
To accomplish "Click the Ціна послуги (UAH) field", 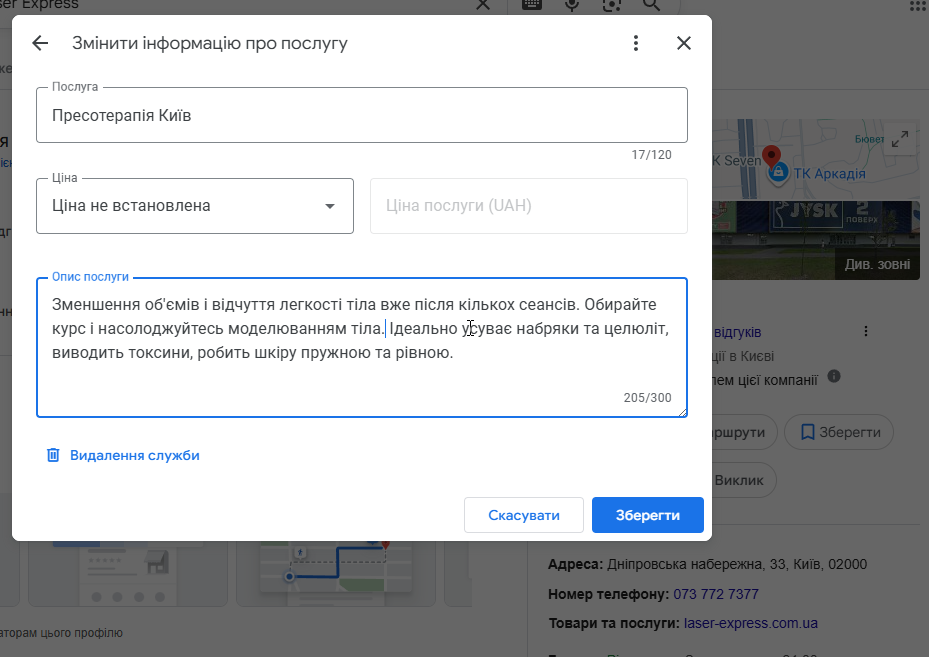I will 528,206.
